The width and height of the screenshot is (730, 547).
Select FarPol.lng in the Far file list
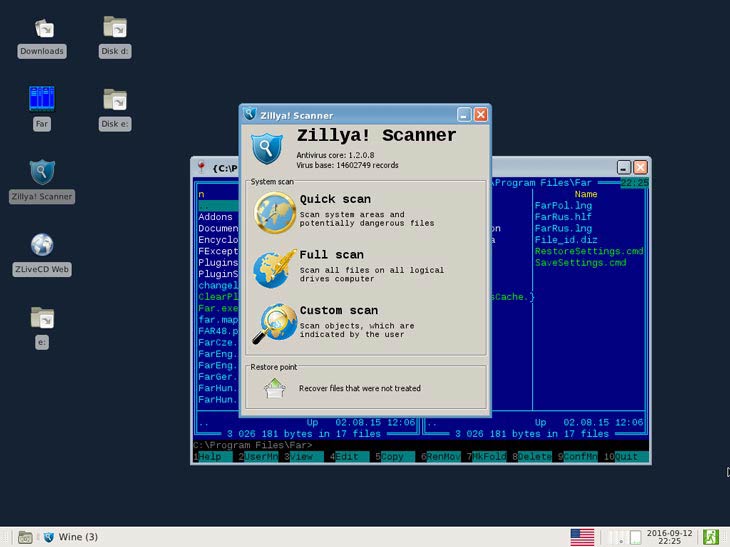coord(563,205)
